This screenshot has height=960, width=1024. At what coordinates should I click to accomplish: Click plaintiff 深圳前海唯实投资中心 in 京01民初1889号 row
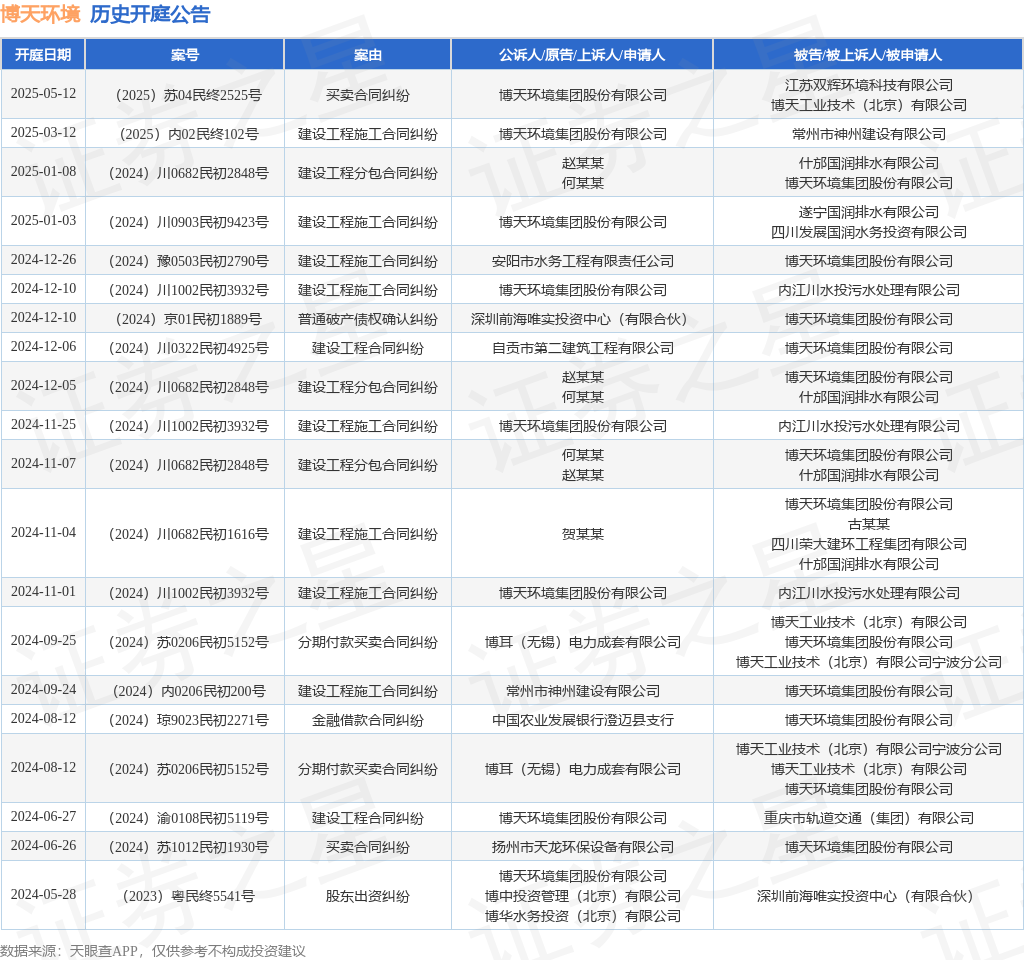(x=583, y=319)
